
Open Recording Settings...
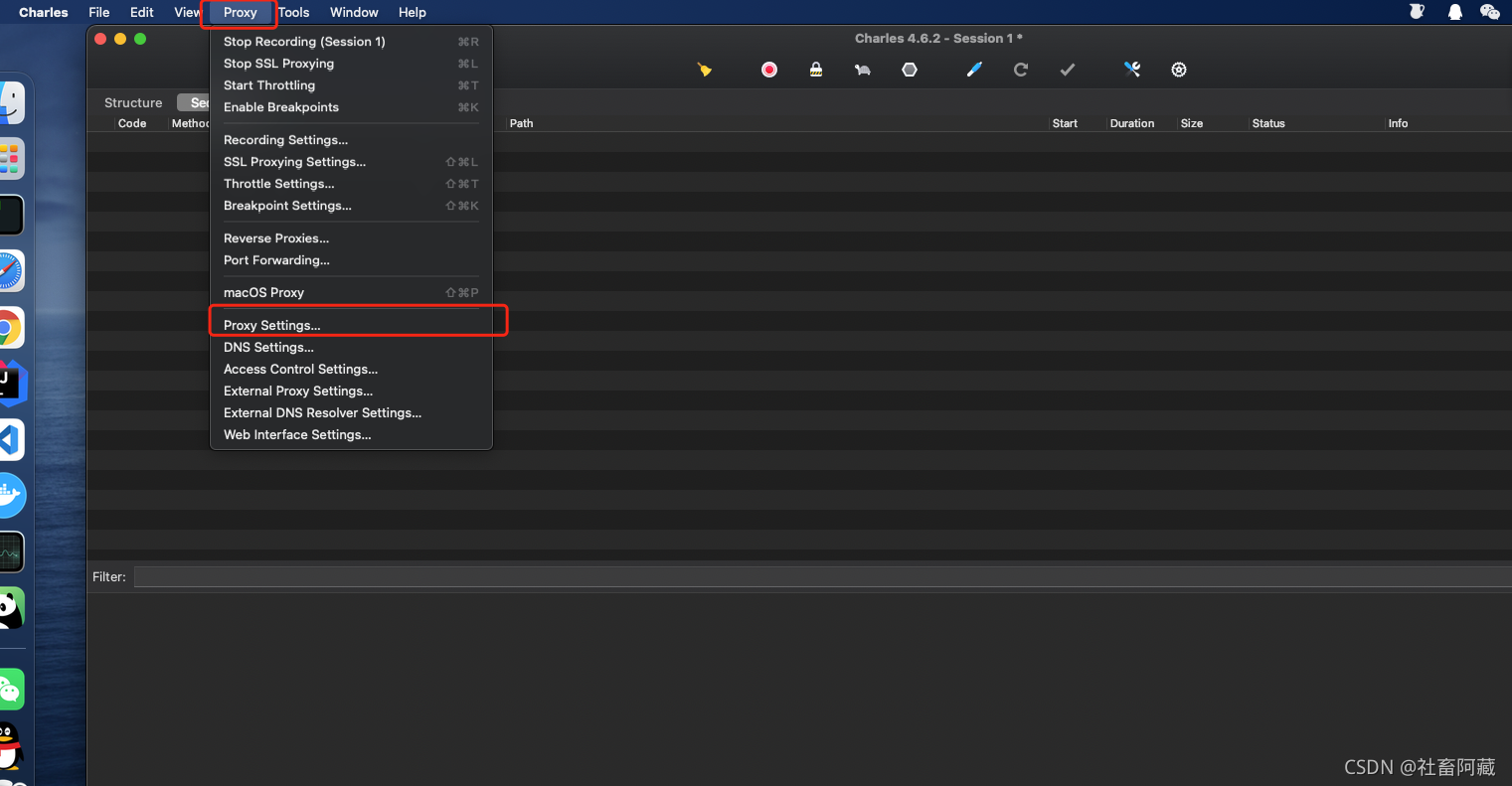pyautogui.click(x=352, y=140)
